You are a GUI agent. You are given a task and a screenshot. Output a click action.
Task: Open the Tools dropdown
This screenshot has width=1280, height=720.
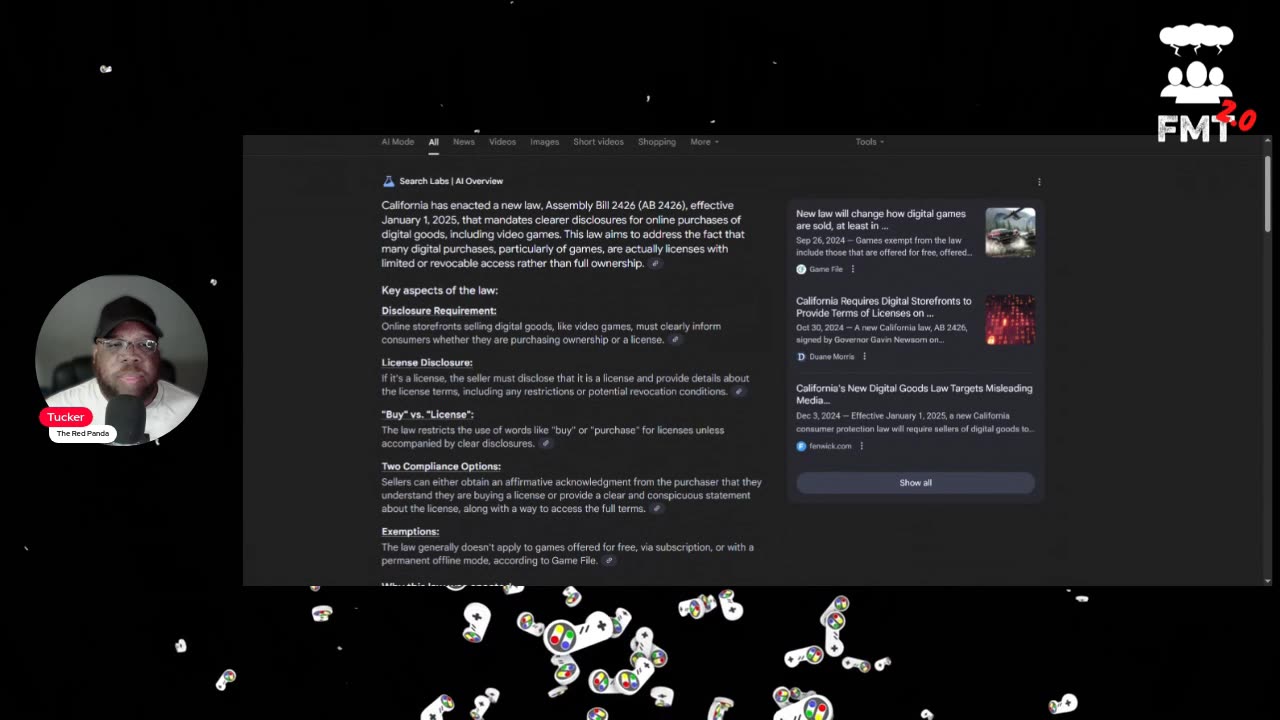click(869, 142)
